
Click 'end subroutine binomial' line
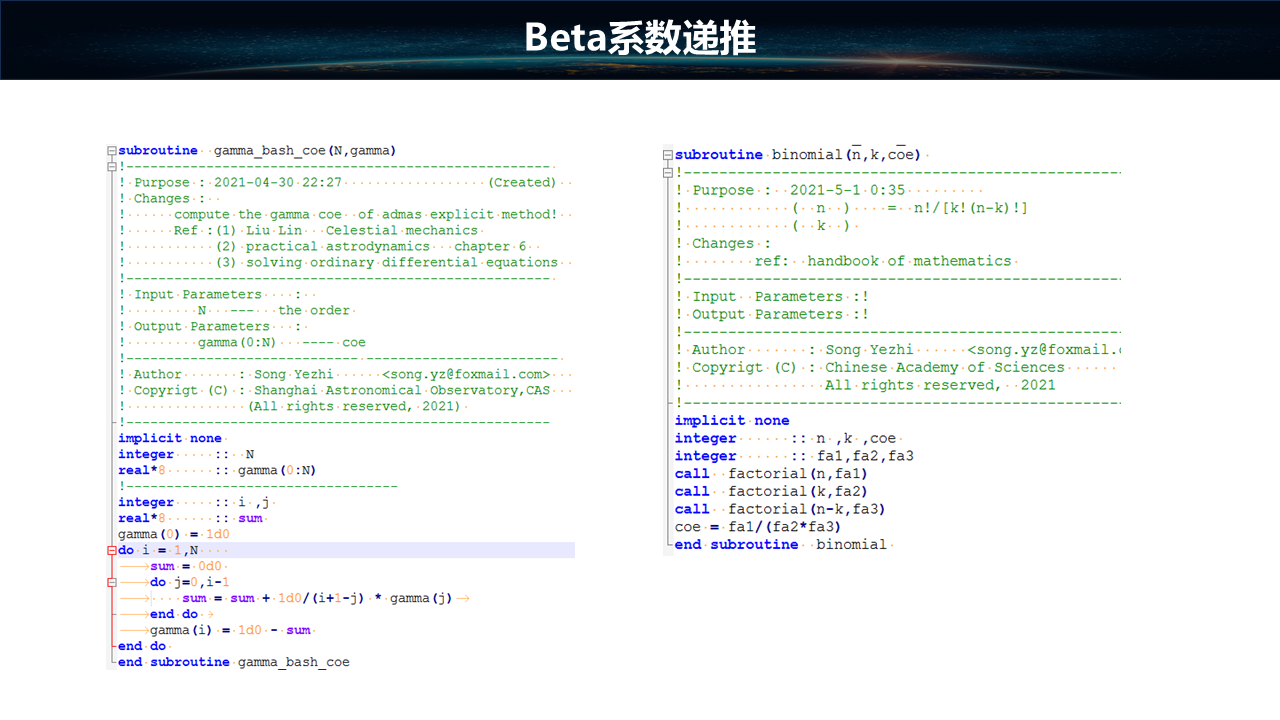(780, 545)
